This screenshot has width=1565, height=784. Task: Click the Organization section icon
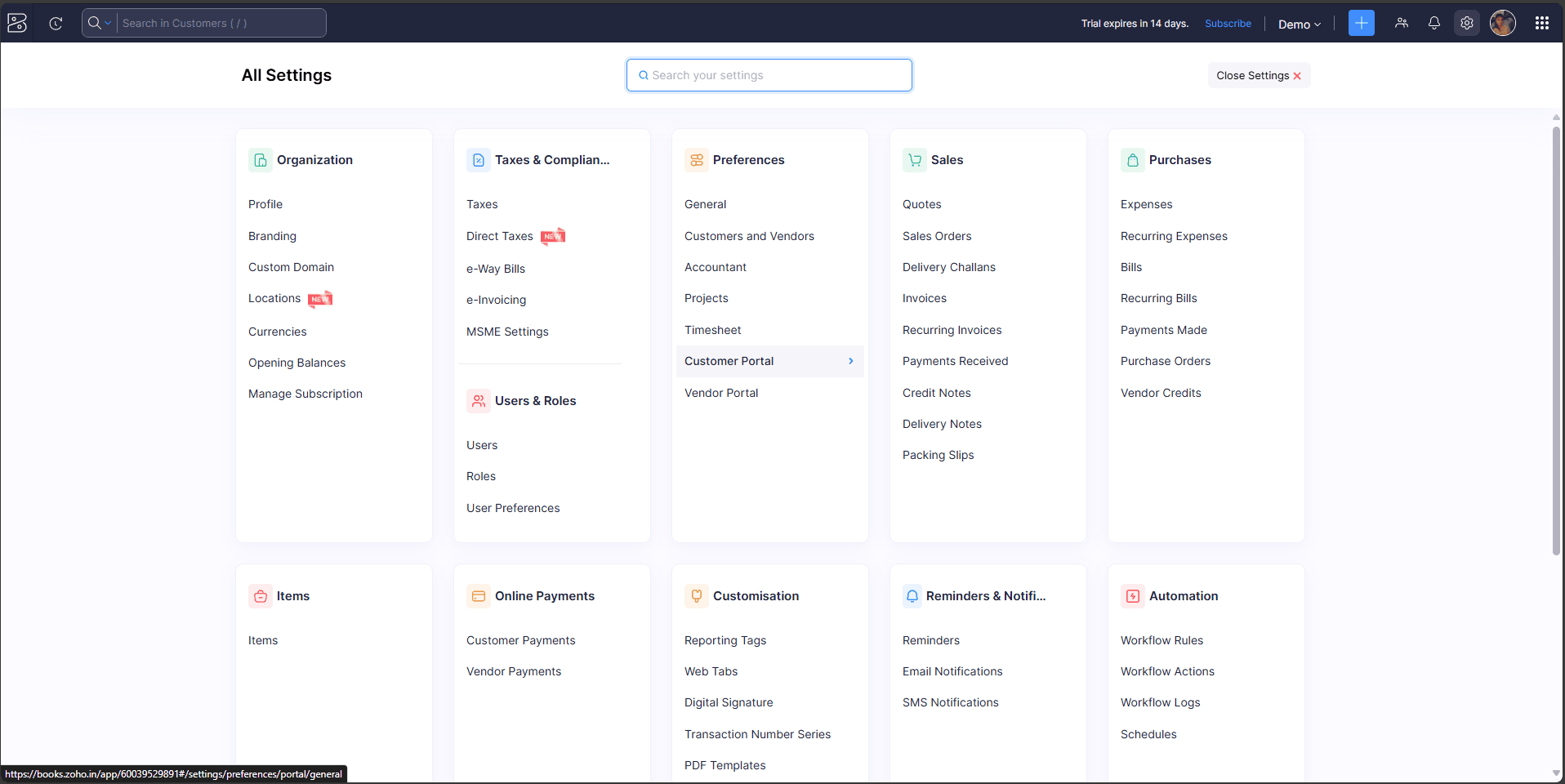(x=261, y=160)
